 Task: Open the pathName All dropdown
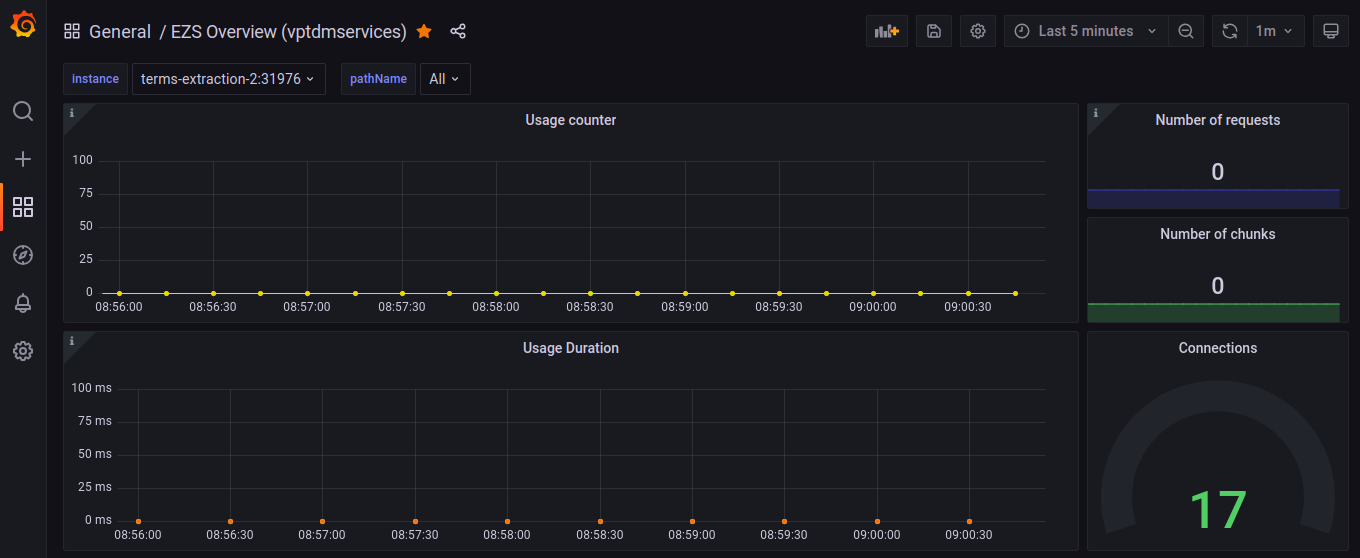pos(444,79)
